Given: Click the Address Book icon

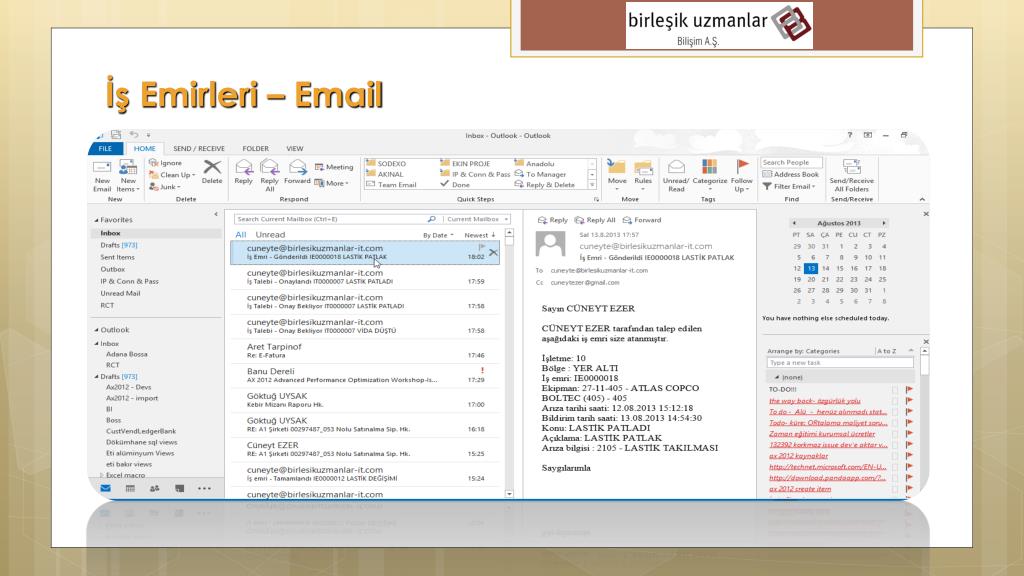Looking at the screenshot, I should pos(767,174).
